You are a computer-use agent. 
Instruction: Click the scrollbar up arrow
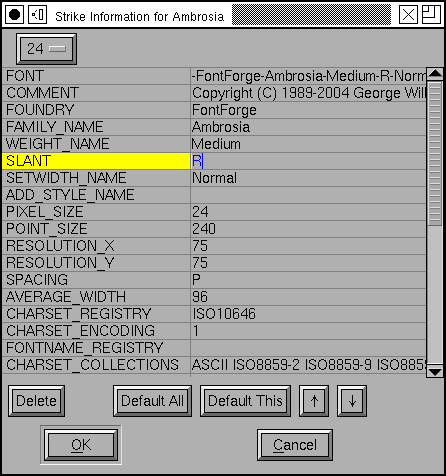point(435,74)
